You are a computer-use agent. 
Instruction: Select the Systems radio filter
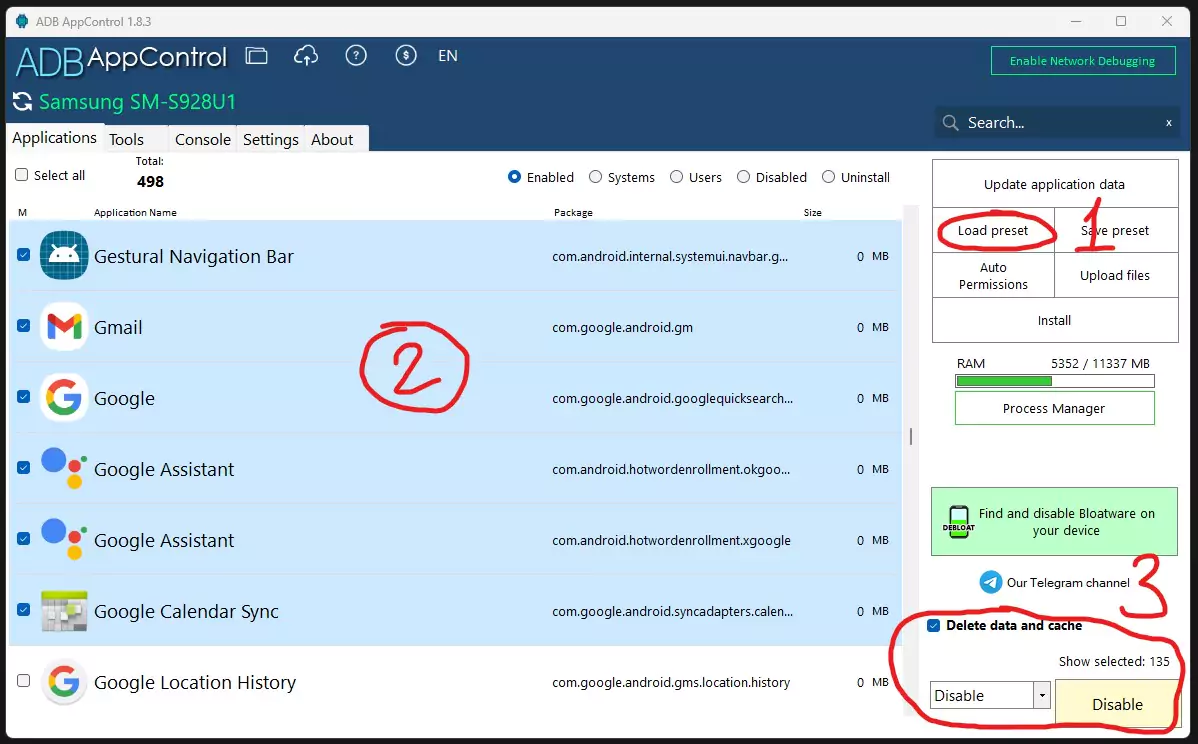pos(595,177)
